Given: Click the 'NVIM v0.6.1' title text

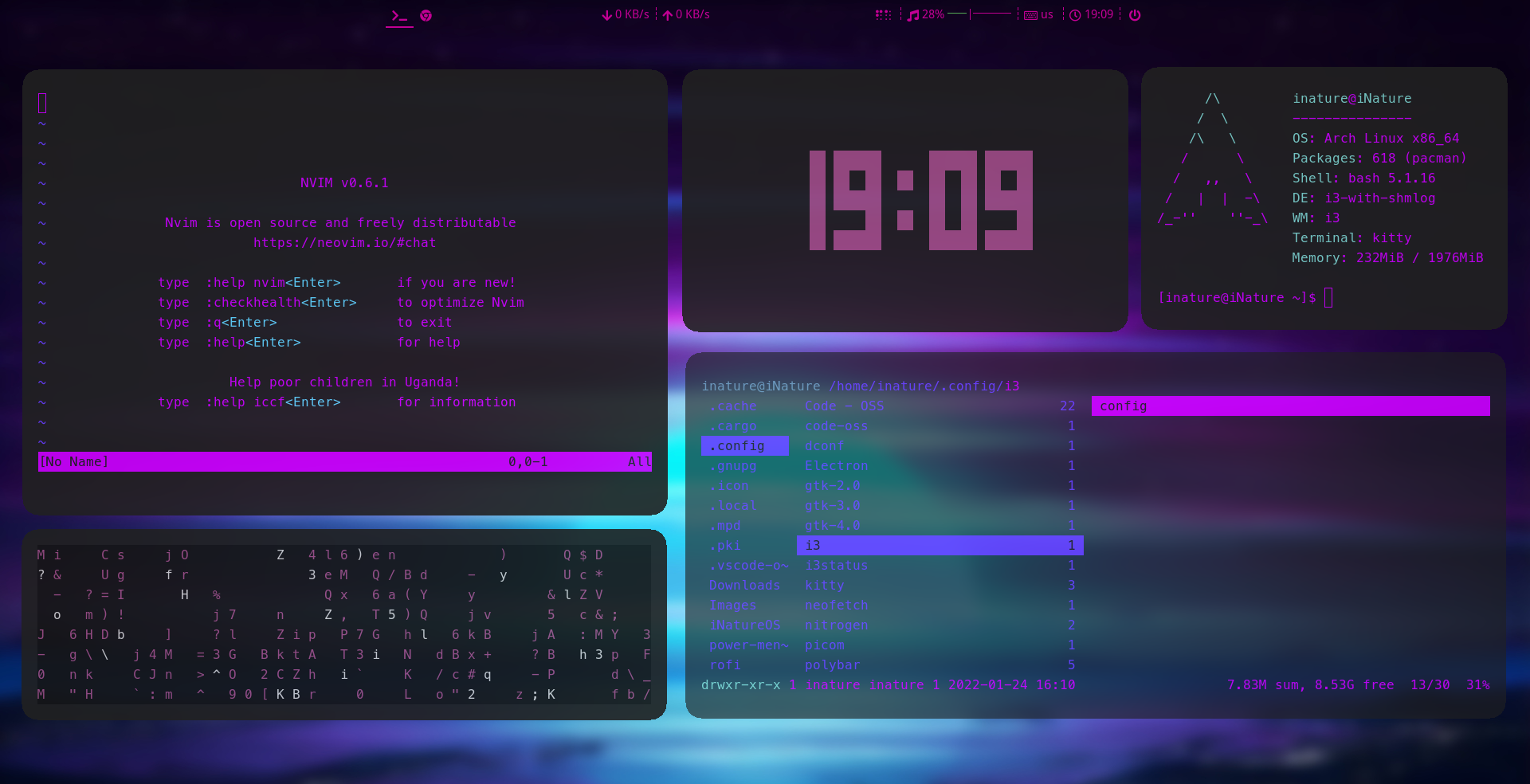Looking at the screenshot, I should [x=344, y=183].
